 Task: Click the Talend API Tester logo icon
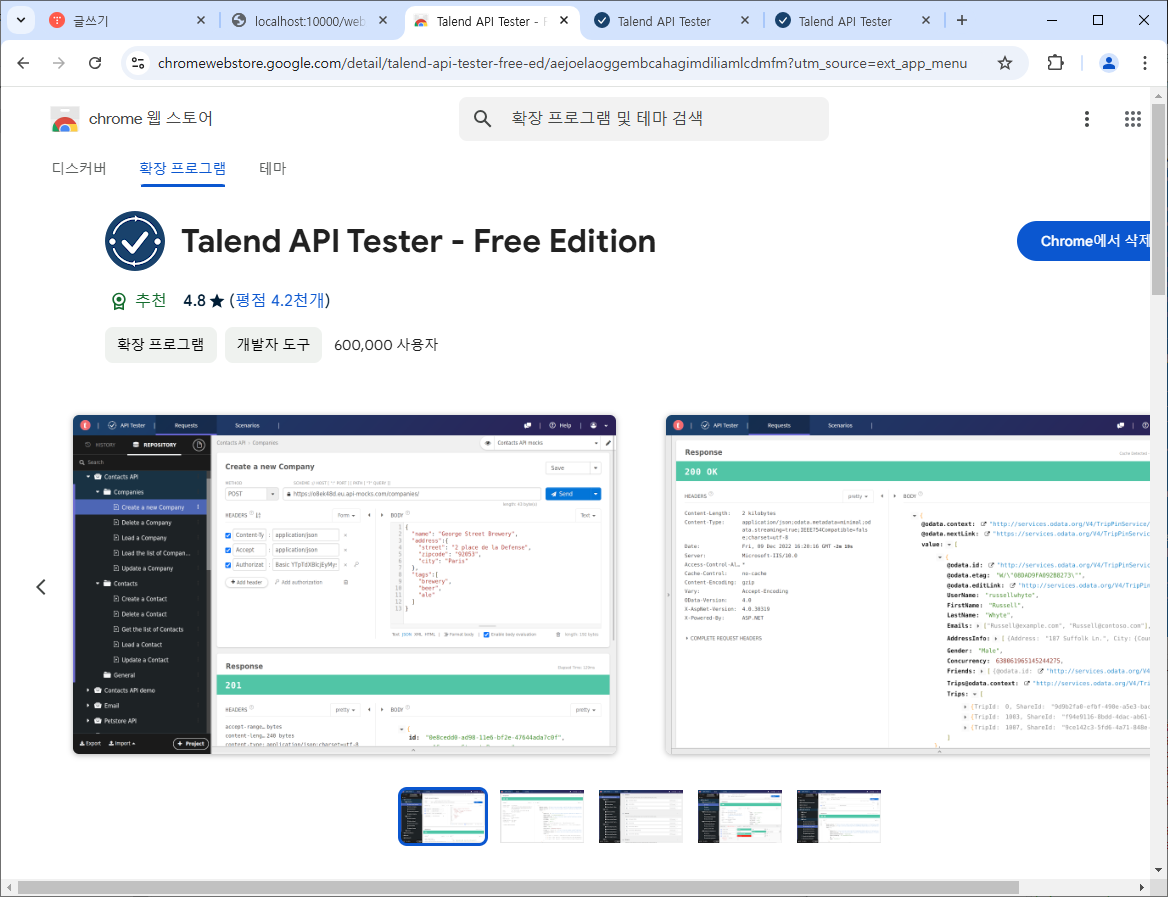click(135, 241)
